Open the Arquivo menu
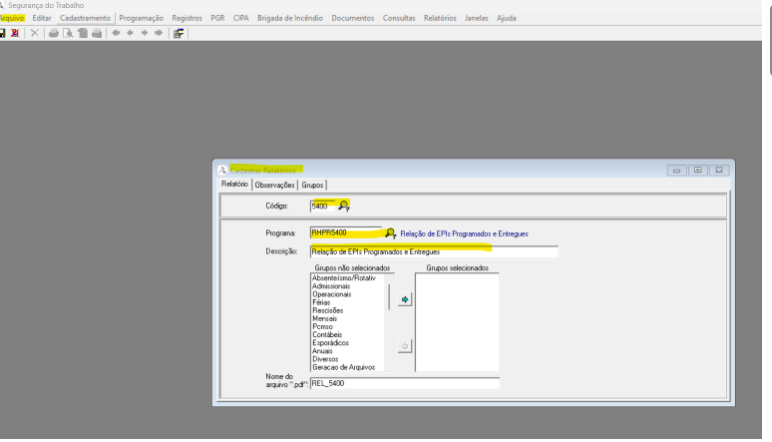 pyautogui.click(x=12, y=18)
